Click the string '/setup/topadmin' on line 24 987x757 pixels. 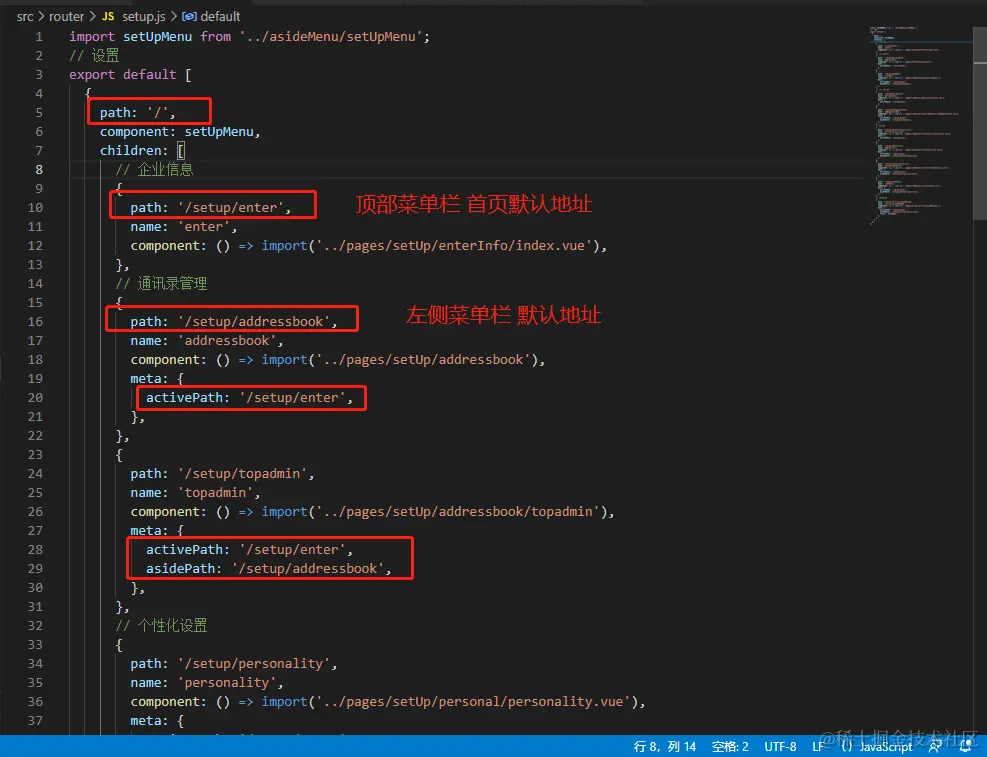tap(243, 473)
